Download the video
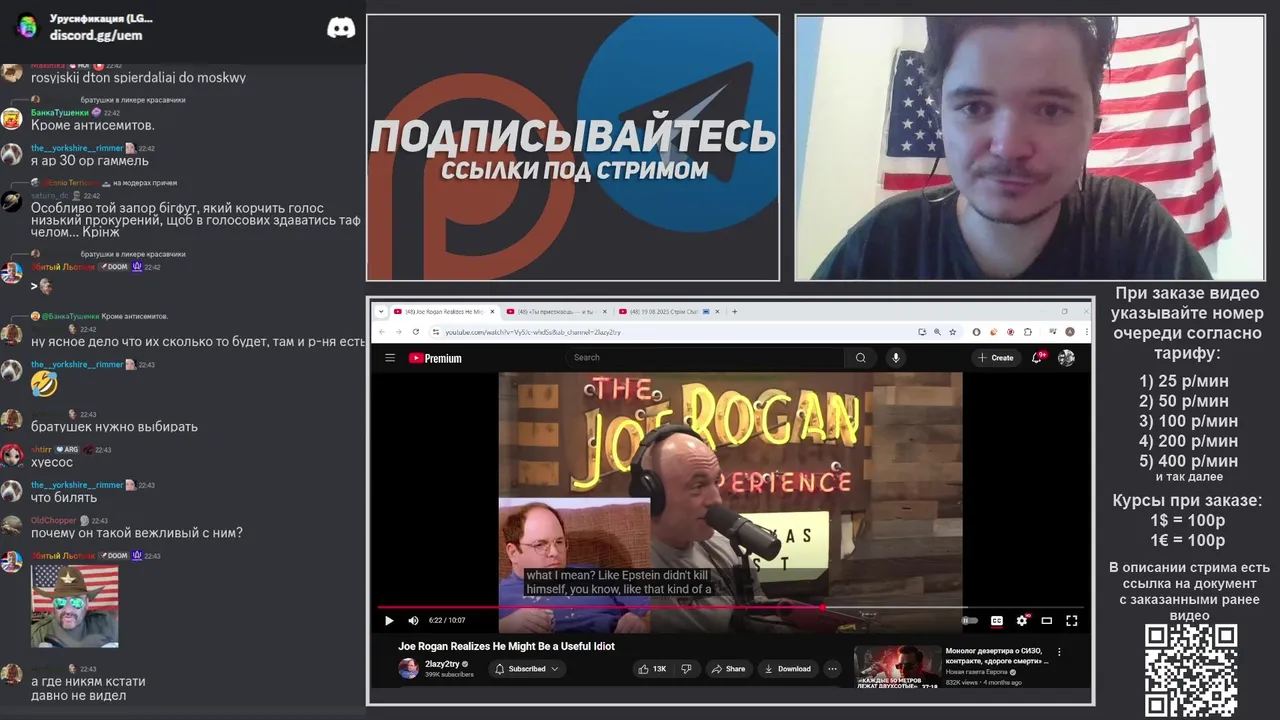 point(787,669)
